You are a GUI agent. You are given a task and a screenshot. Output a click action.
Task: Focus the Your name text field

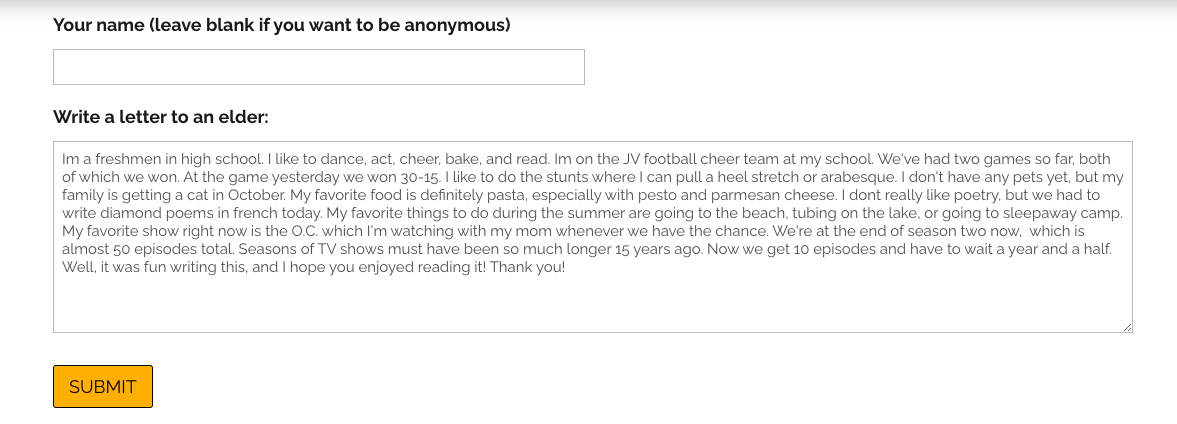pos(318,67)
